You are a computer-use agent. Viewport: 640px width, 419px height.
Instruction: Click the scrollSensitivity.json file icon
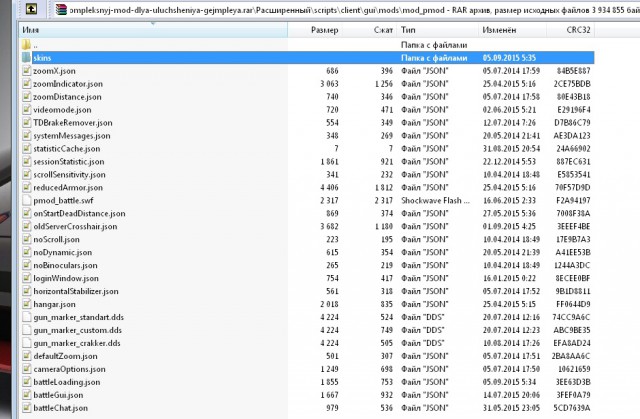pos(27,175)
